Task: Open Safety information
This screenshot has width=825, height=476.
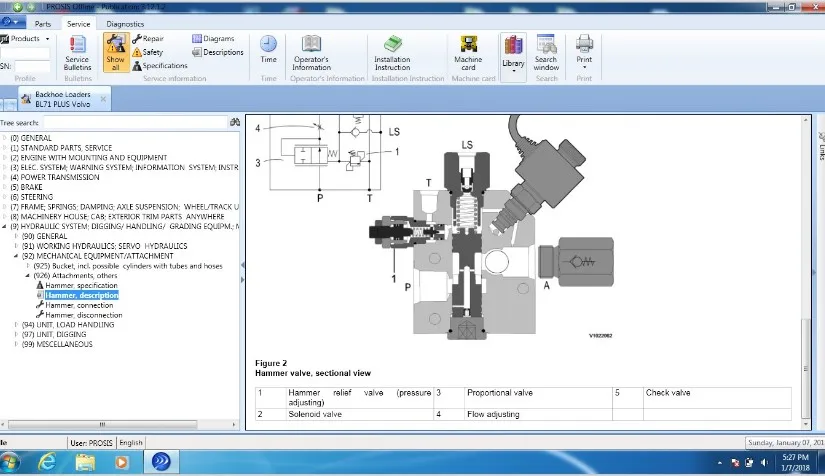Action: [147, 52]
